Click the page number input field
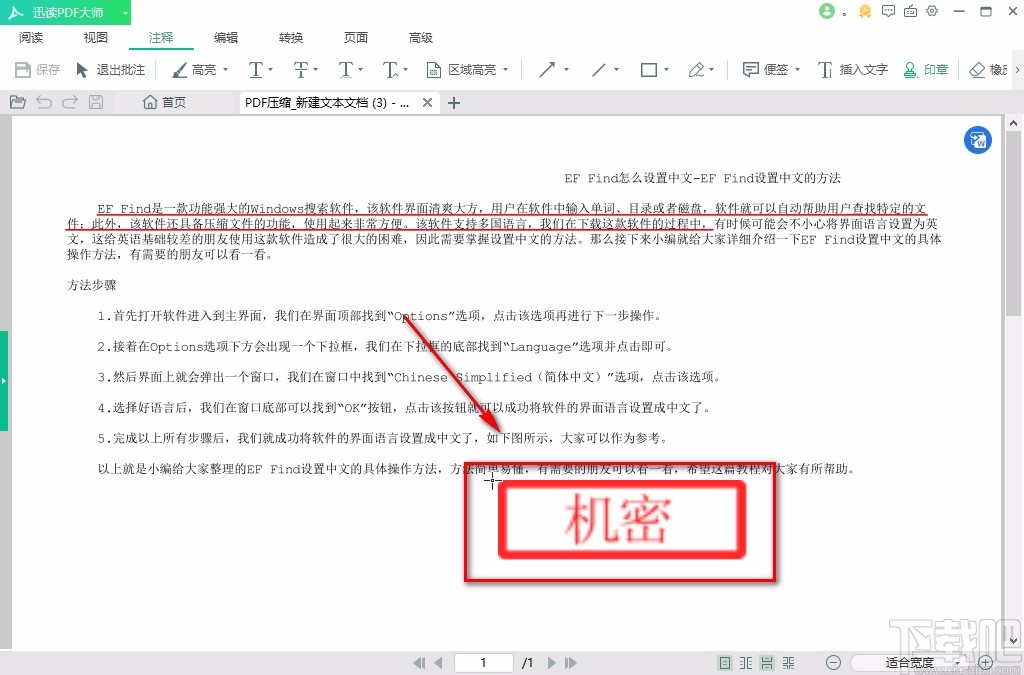1024x675 pixels. (484, 662)
